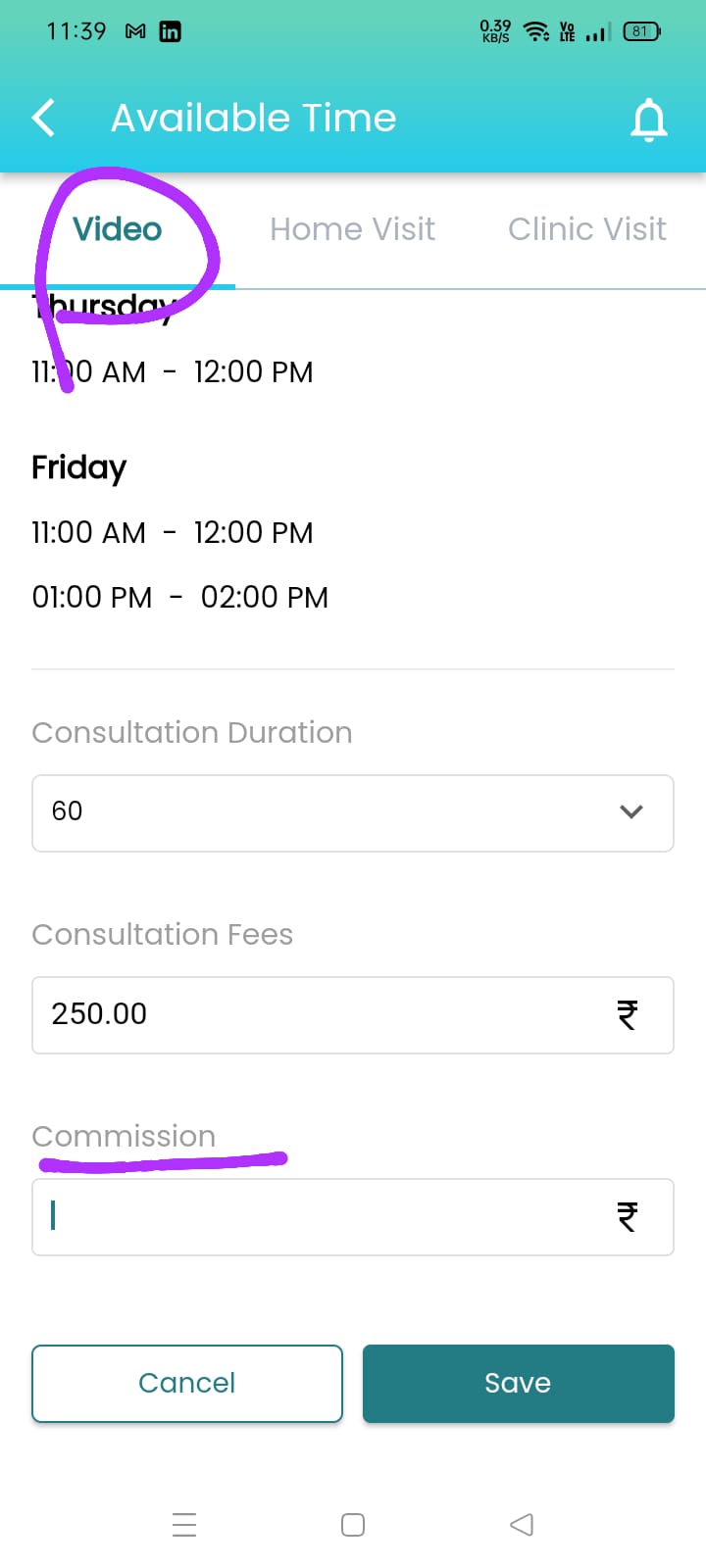Open notifications bell icon
This screenshot has height=1568, width=706.
[648, 120]
